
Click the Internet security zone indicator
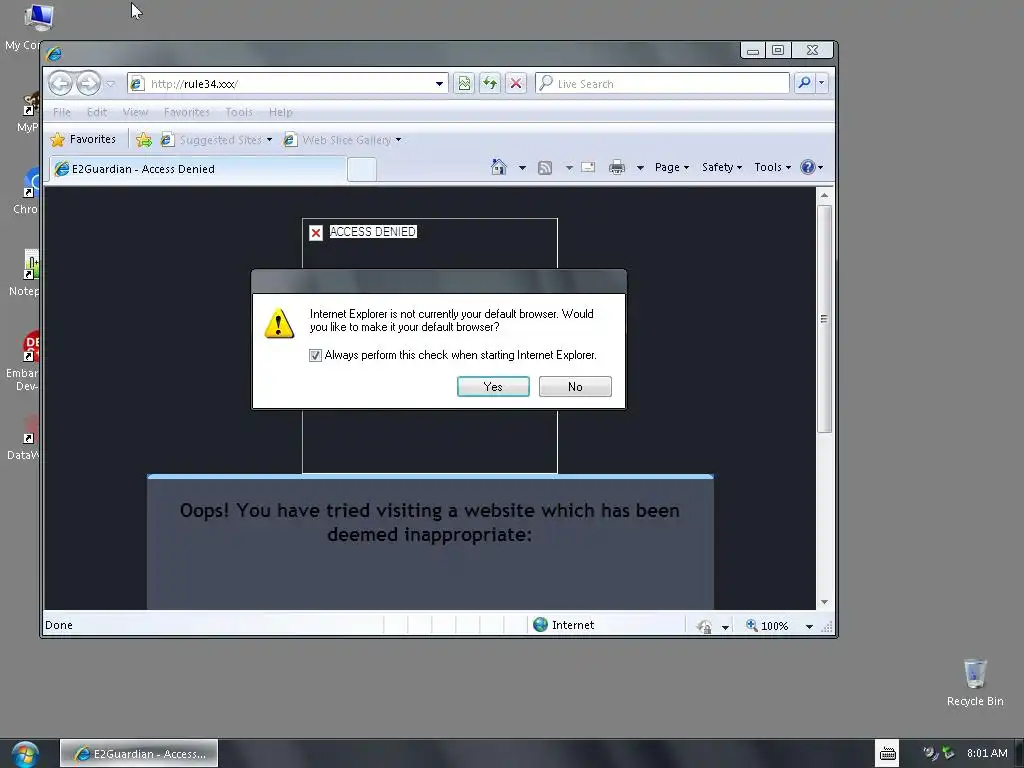pyautogui.click(x=564, y=625)
